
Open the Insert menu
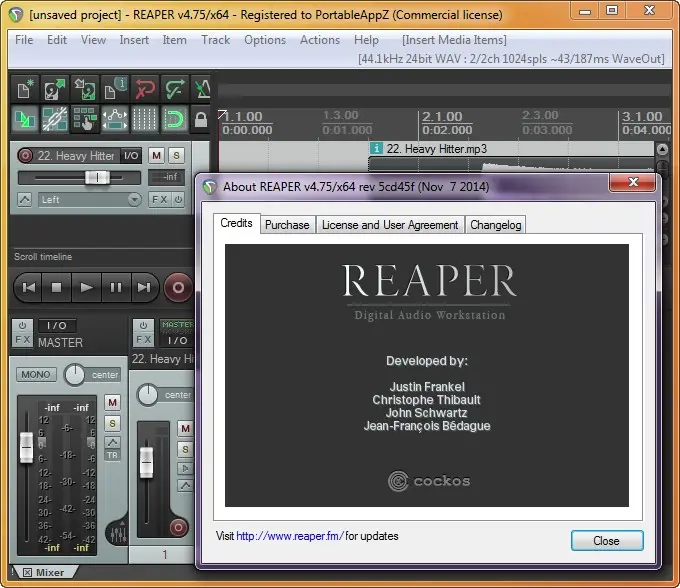click(x=134, y=40)
